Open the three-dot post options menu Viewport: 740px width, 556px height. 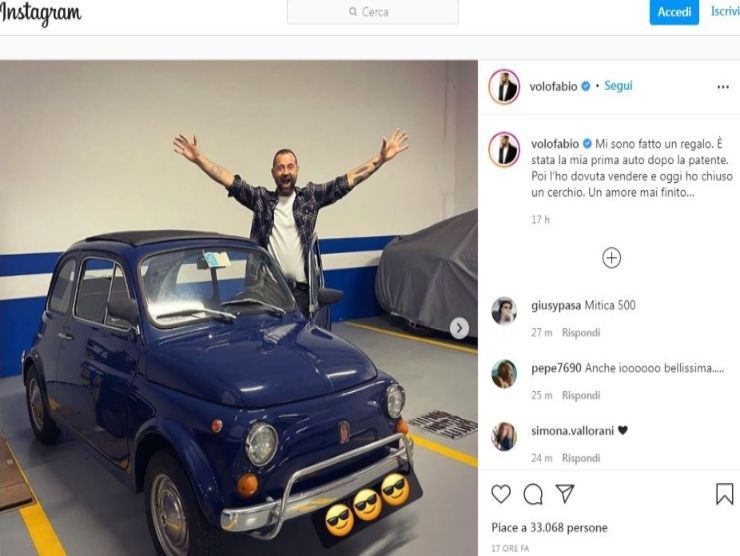pyautogui.click(x=723, y=87)
